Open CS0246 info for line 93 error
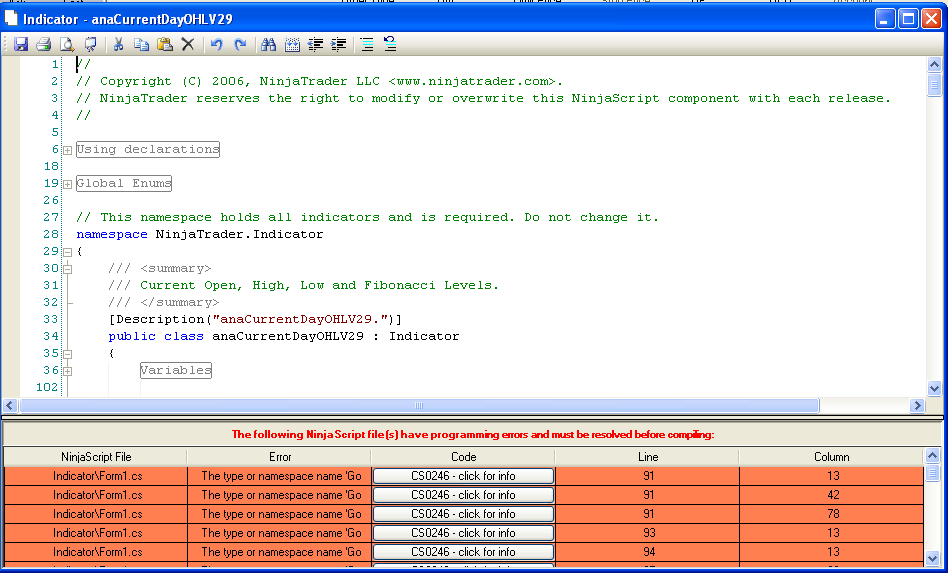 463,533
